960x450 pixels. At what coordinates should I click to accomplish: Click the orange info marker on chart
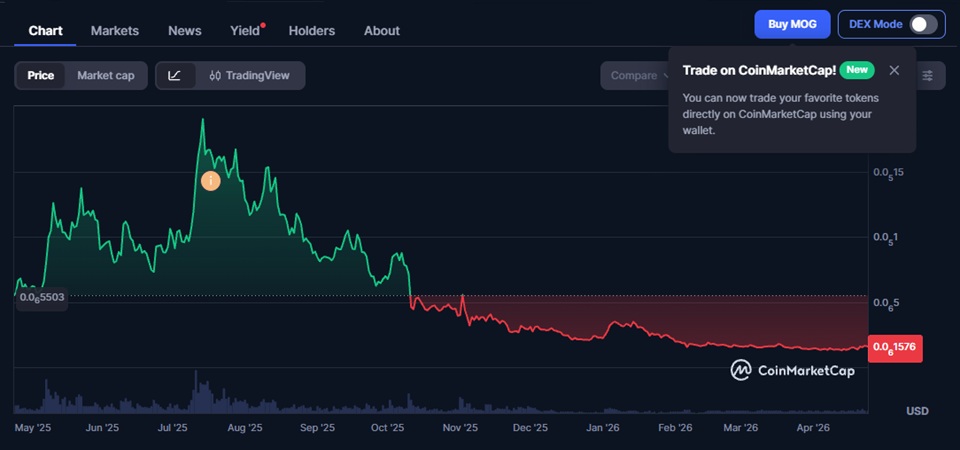211,181
